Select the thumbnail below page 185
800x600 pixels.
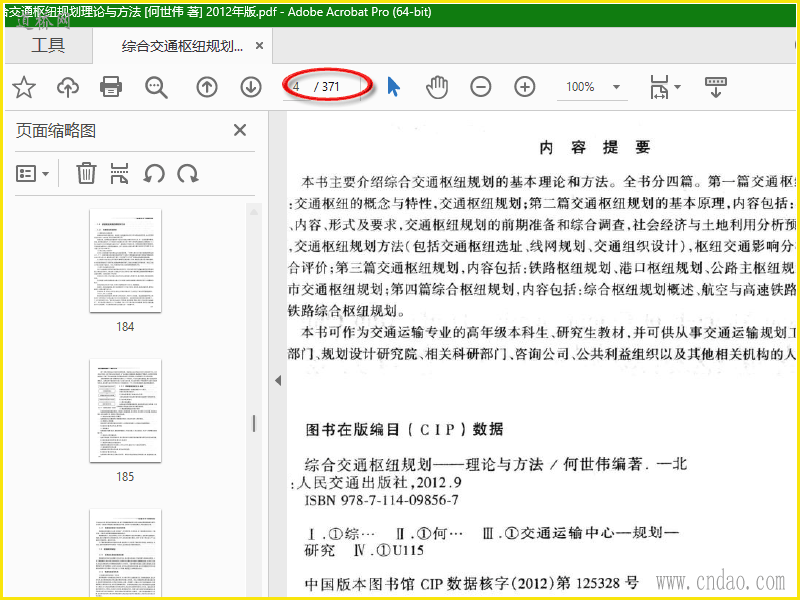[x=126, y=552]
